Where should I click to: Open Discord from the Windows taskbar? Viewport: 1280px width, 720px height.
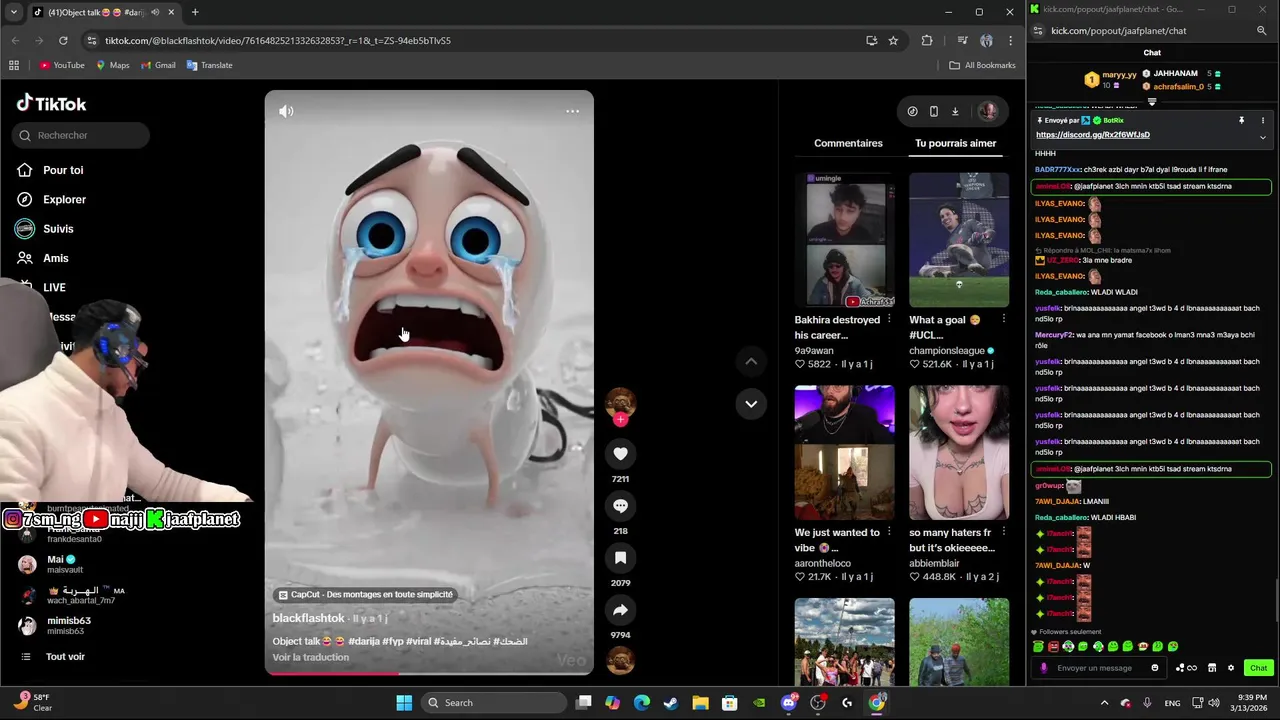coord(789,702)
